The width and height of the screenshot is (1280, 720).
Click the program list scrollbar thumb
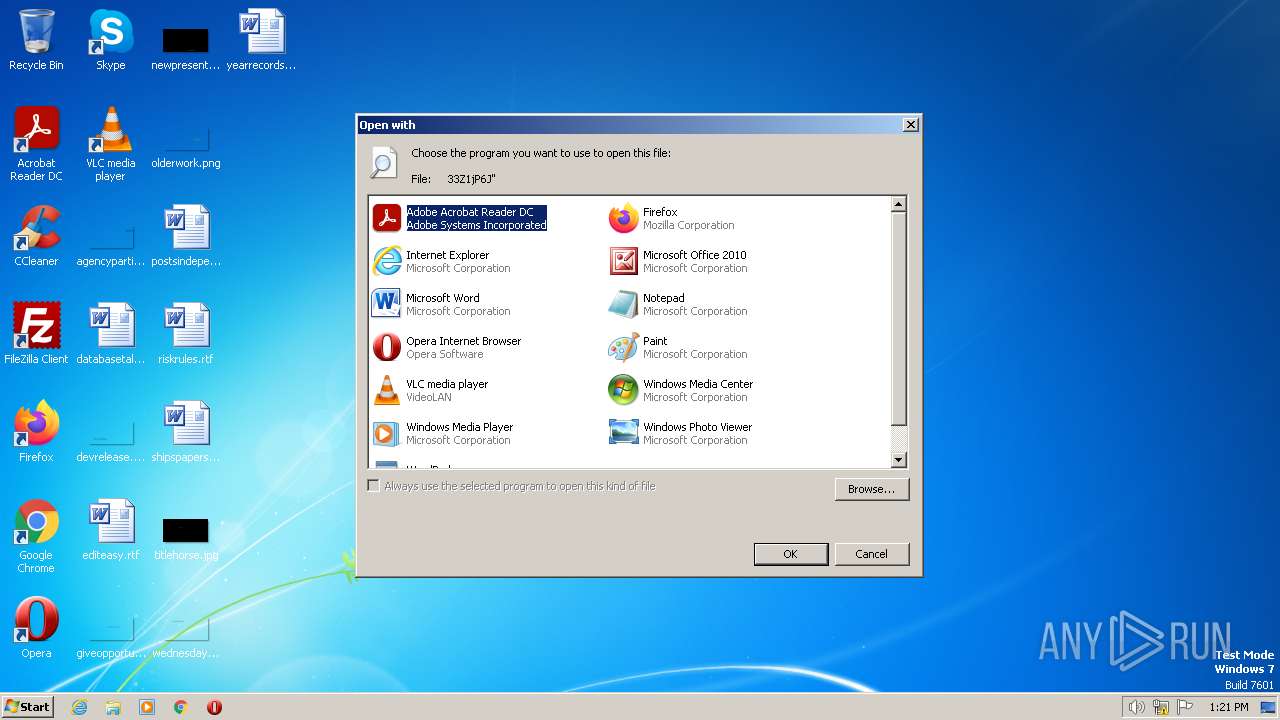coord(898,318)
